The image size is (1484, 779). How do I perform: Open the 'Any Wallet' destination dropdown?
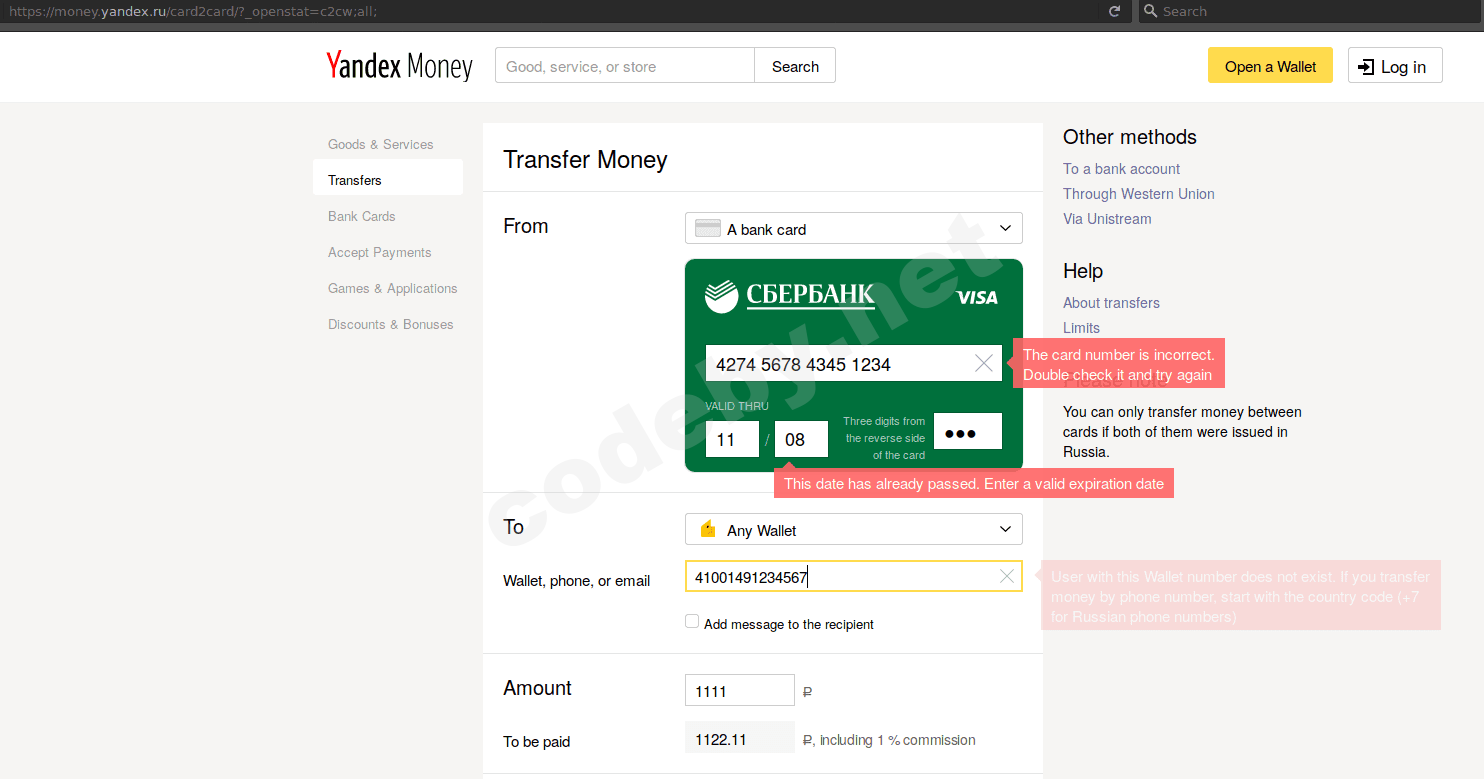(854, 529)
